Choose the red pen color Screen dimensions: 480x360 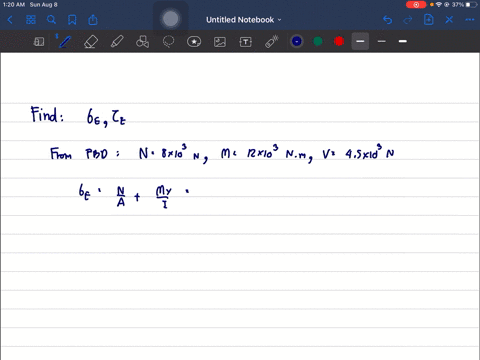(x=339, y=41)
